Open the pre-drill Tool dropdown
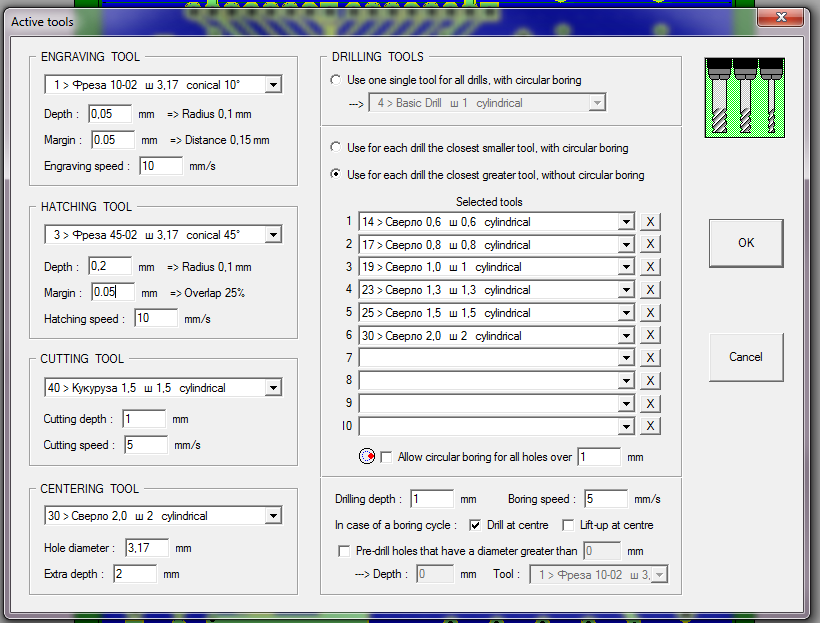 (x=659, y=574)
